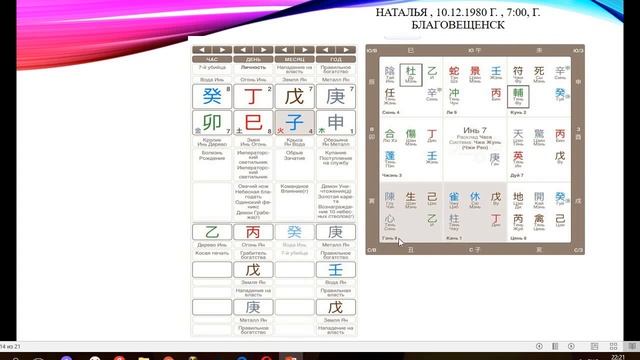Click the boxed 杜 character in Сюнь 4 palace
Viewport: 640px width, 360px height.
411,75
